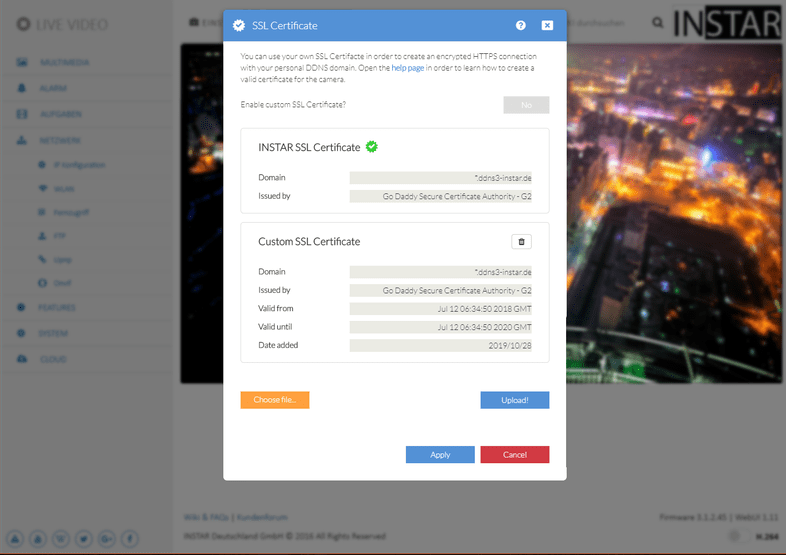Screen dimensions: 786x555
Task: Expand the System menu in the sidebar
Action: click(54, 333)
